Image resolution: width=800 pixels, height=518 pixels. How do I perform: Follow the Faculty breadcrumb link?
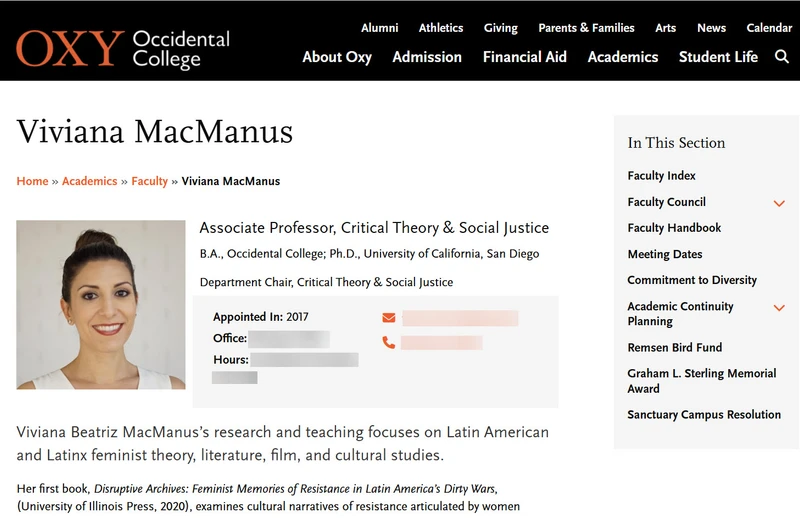click(149, 181)
